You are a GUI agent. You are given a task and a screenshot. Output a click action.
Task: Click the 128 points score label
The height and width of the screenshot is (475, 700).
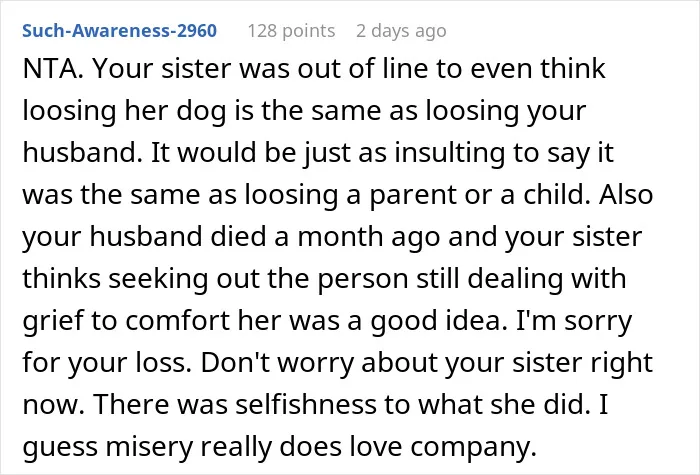(x=291, y=31)
